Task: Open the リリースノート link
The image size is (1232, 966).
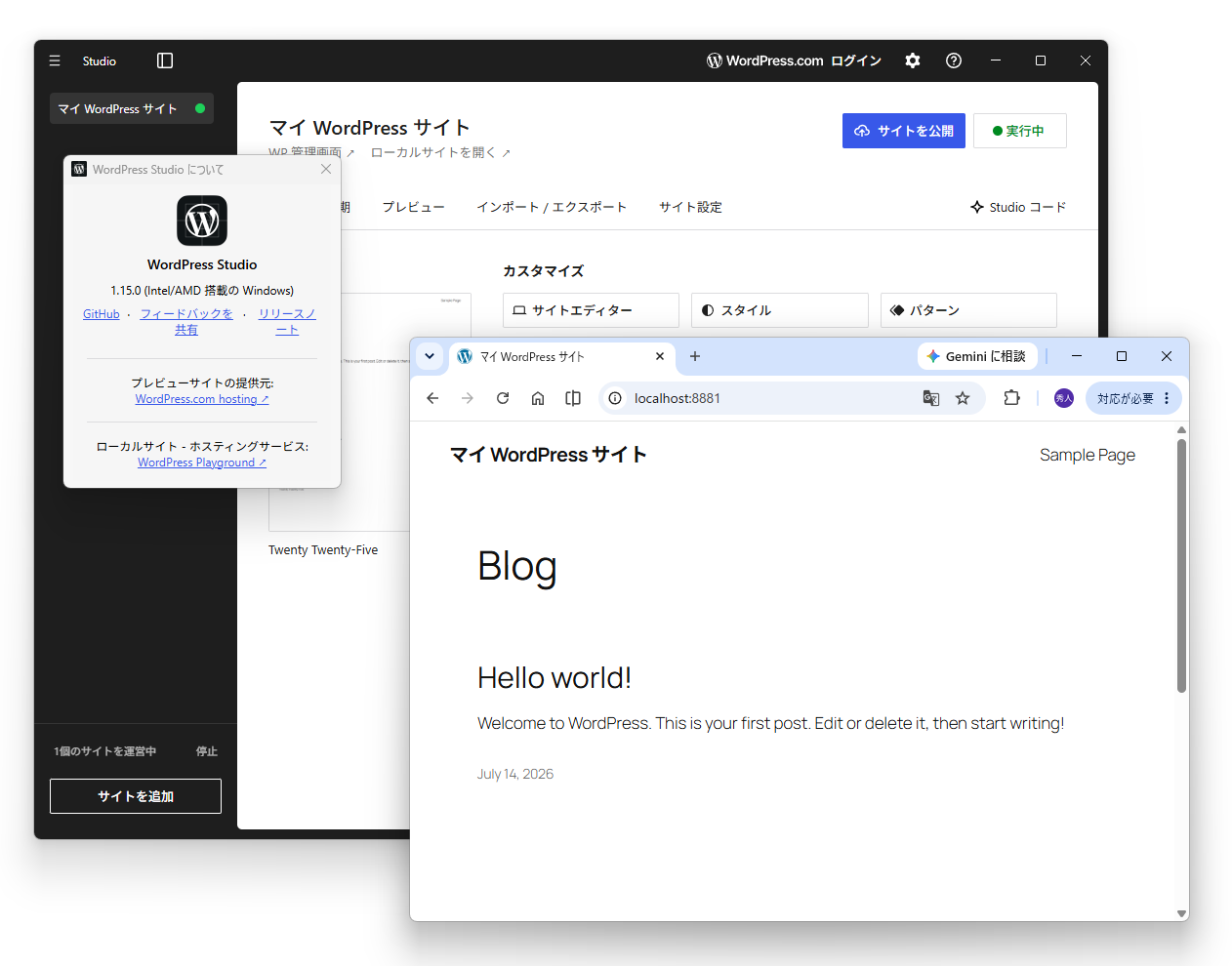Action: click(287, 322)
